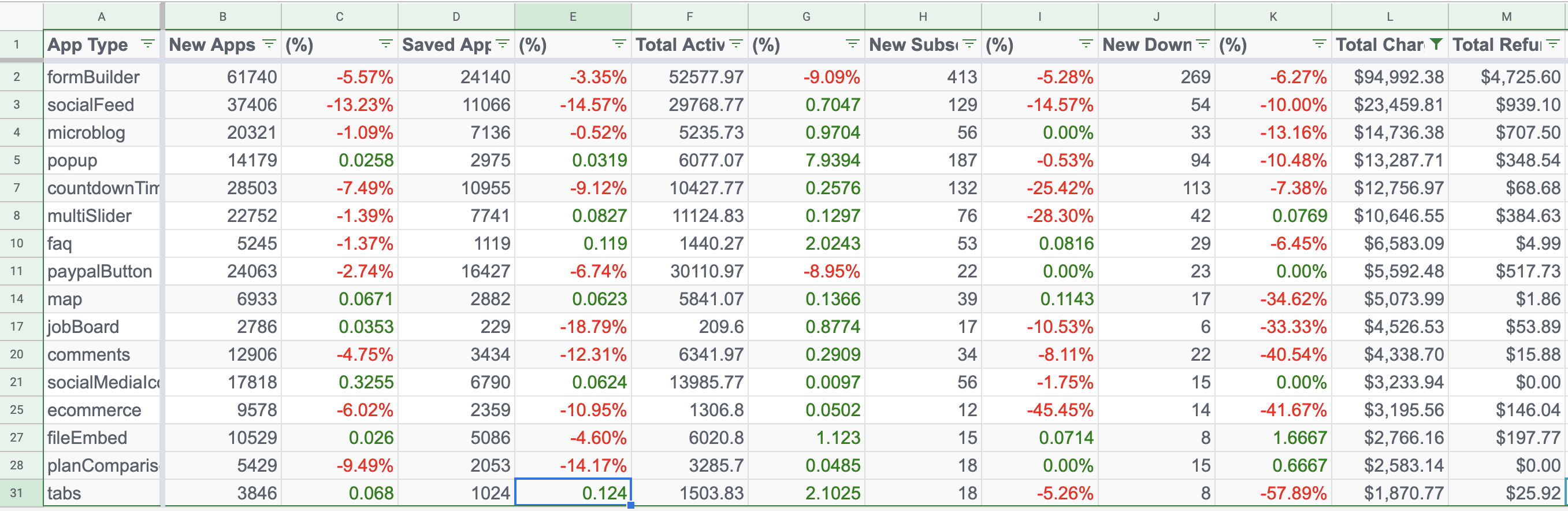Select column L header

pos(1389,16)
